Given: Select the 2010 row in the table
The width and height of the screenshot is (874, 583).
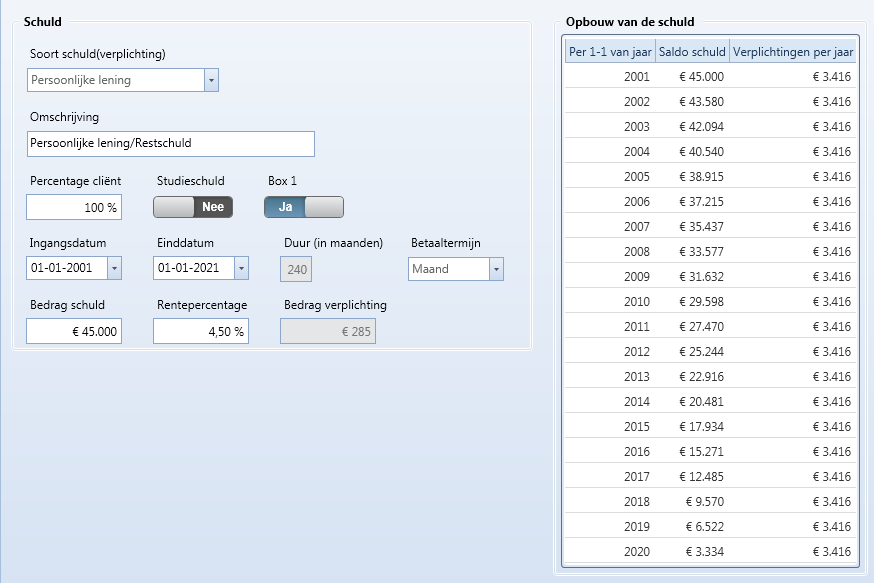Looking at the screenshot, I should pos(710,302).
